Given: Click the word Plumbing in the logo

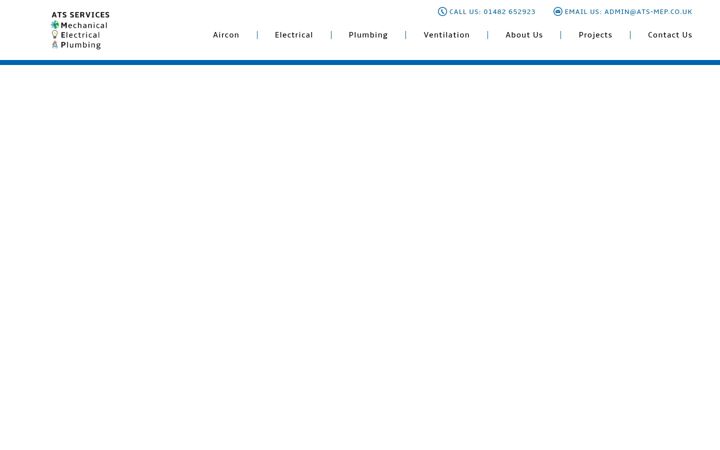Looking at the screenshot, I should tap(81, 45).
